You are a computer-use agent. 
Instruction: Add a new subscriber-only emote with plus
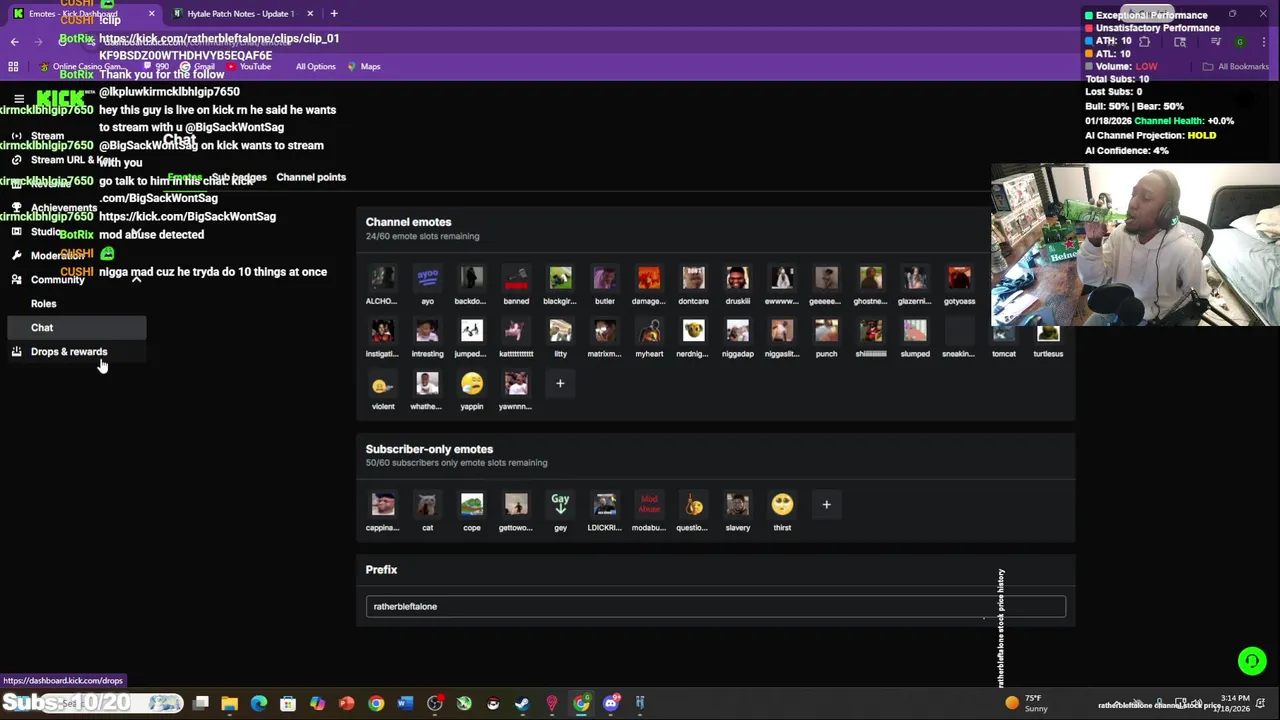point(826,505)
